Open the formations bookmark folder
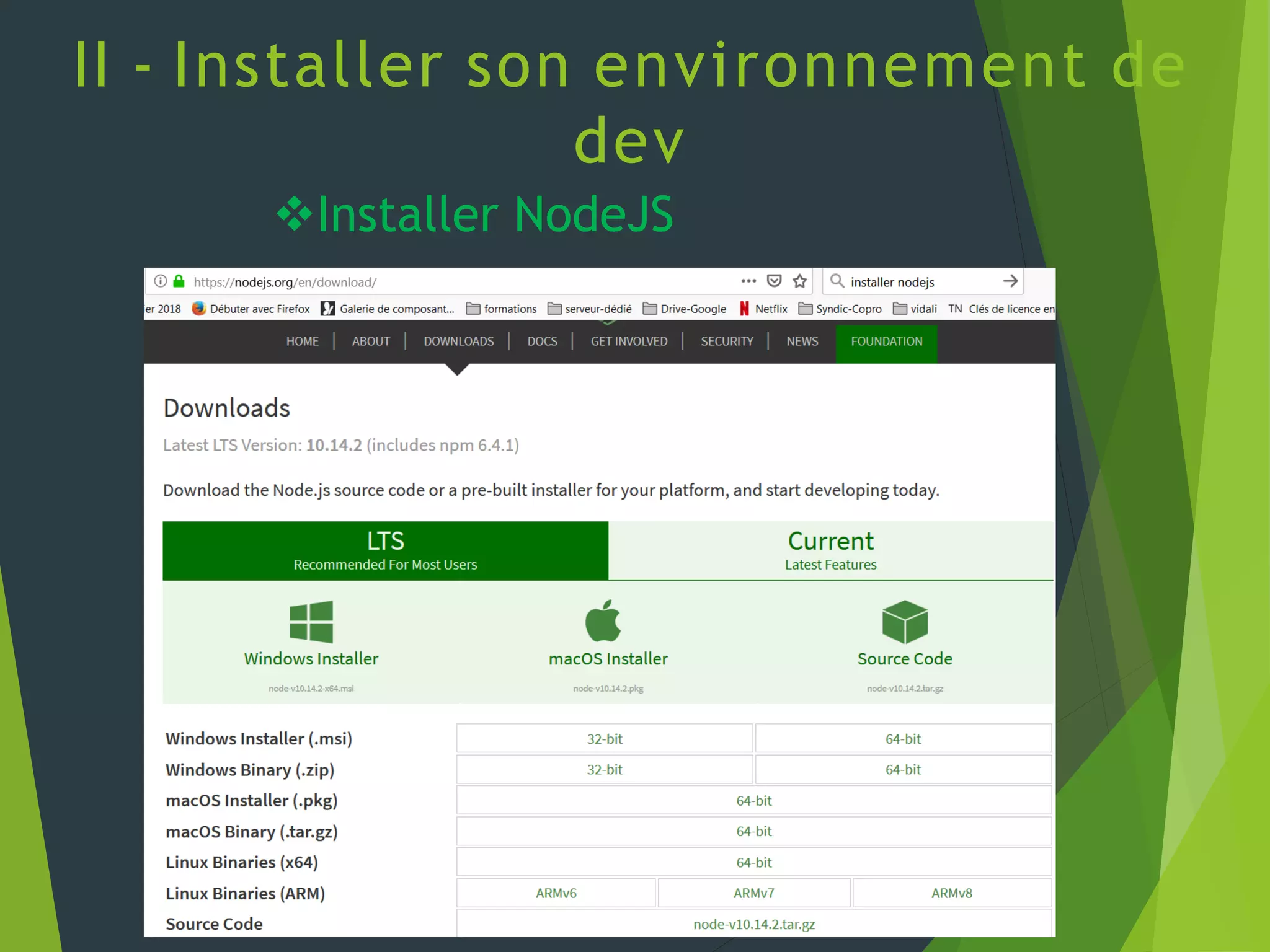 (501, 309)
